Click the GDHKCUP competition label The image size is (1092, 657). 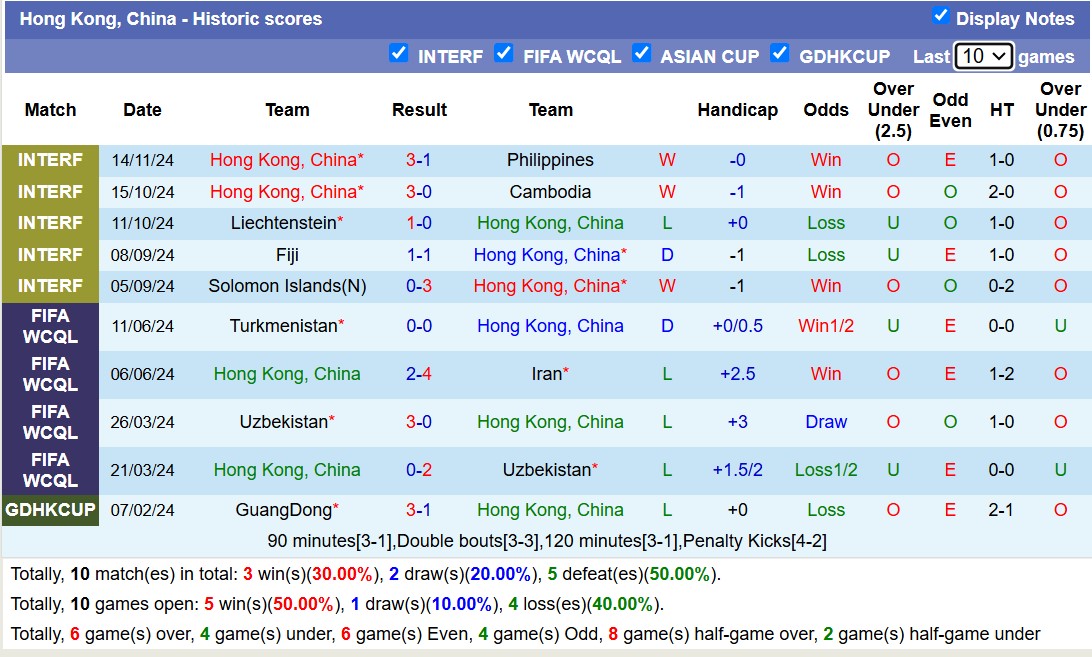50,510
